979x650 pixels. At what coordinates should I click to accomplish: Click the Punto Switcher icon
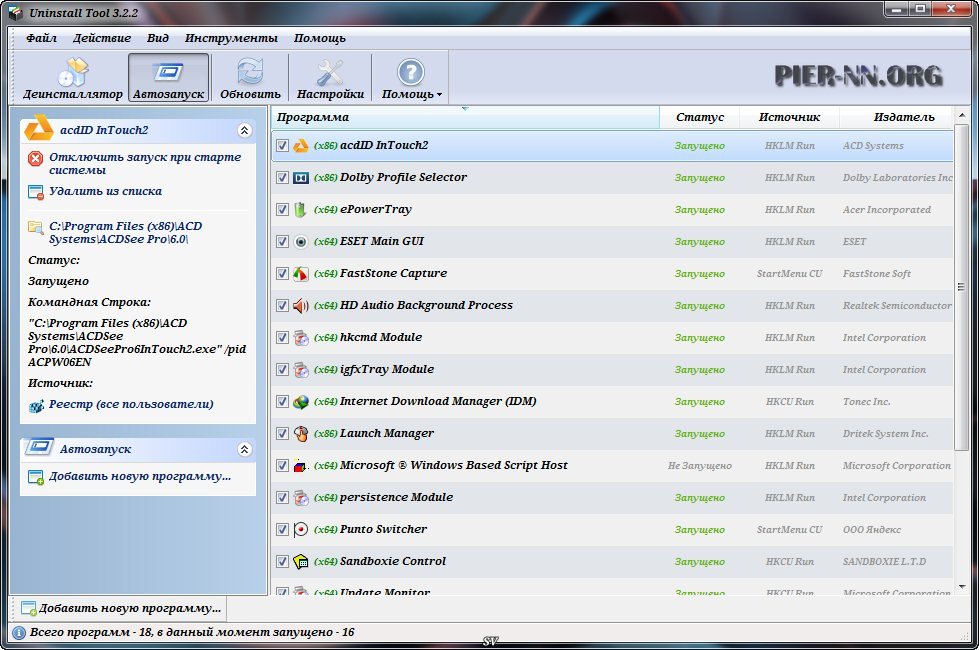coord(301,529)
